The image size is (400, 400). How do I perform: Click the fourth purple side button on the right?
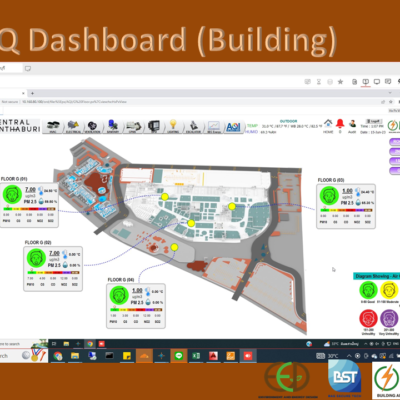pyautogui.click(x=395, y=171)
